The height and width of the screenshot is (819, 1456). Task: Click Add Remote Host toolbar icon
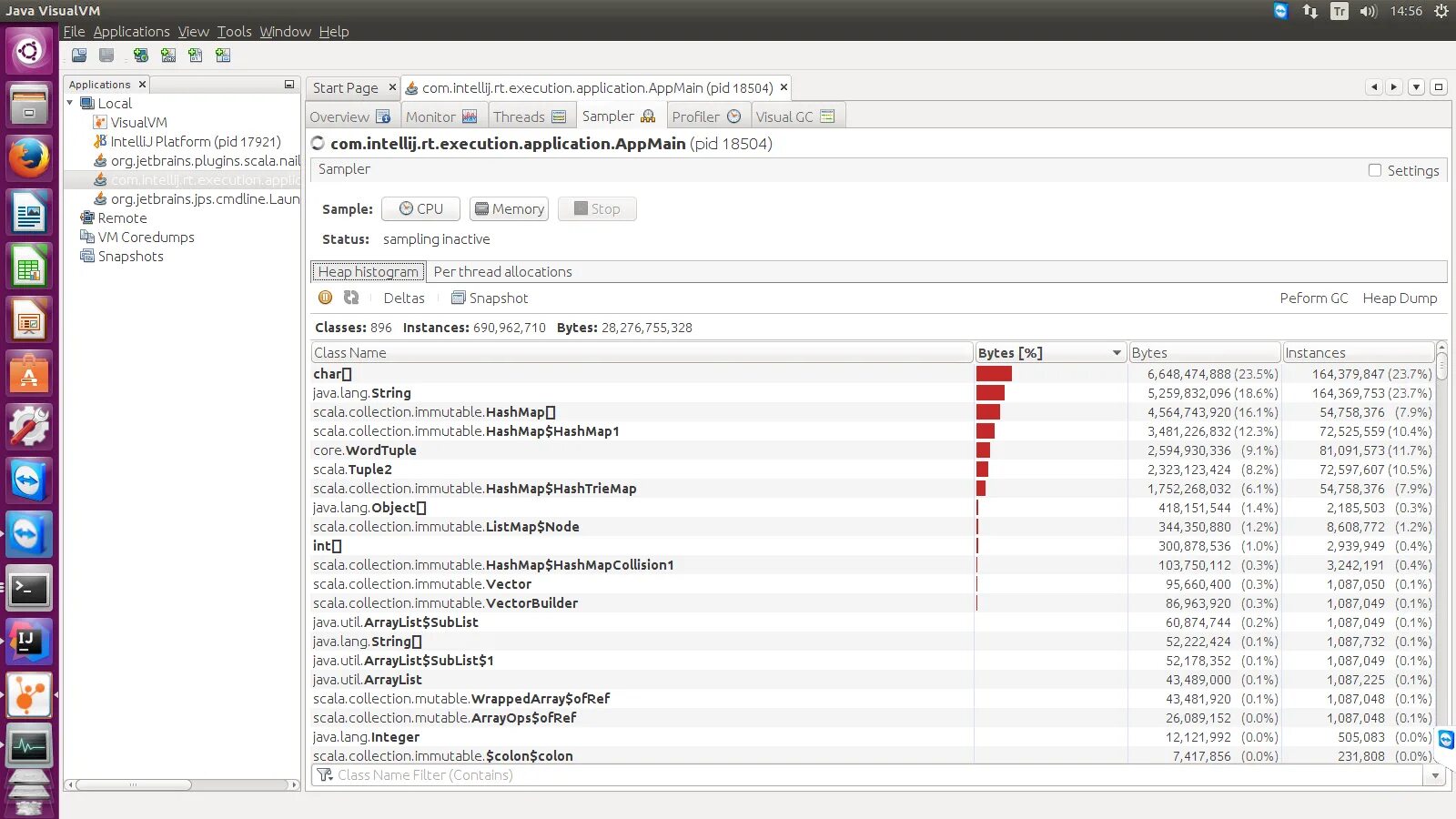click(141, 56)
